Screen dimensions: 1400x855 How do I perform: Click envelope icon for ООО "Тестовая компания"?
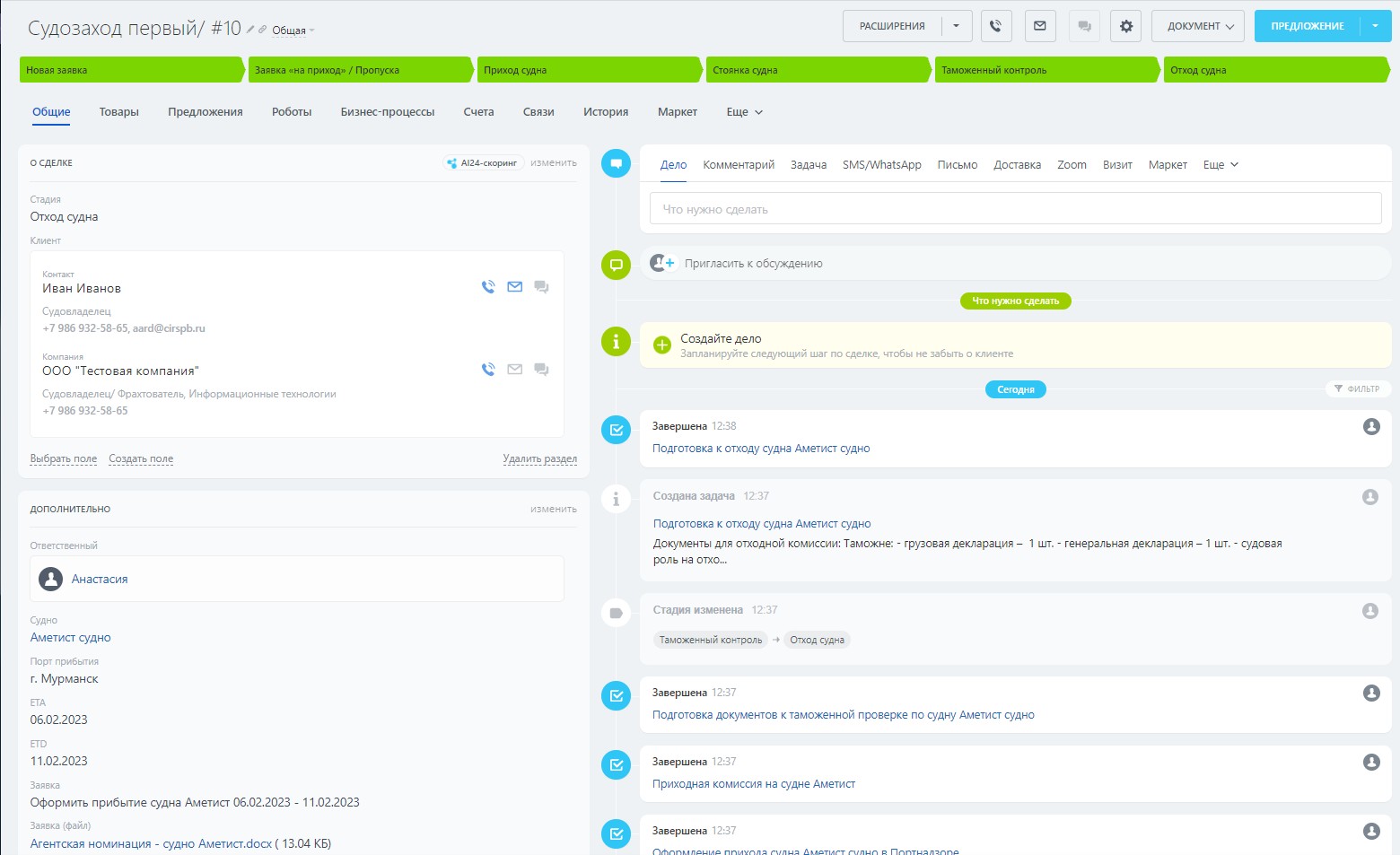pos(515,370)
